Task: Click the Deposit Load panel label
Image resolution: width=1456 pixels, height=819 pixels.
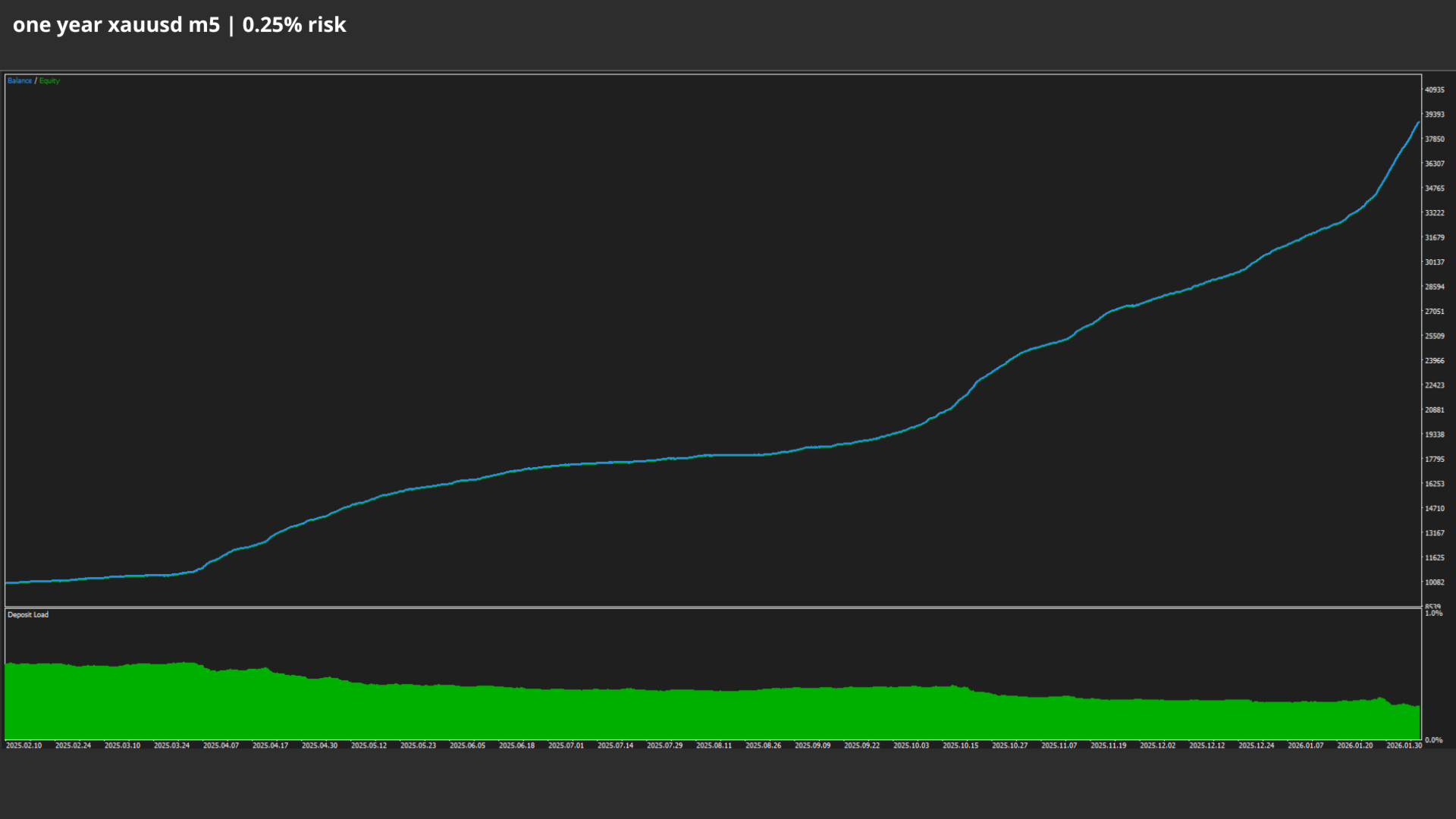Action: (x=28, y=614)
